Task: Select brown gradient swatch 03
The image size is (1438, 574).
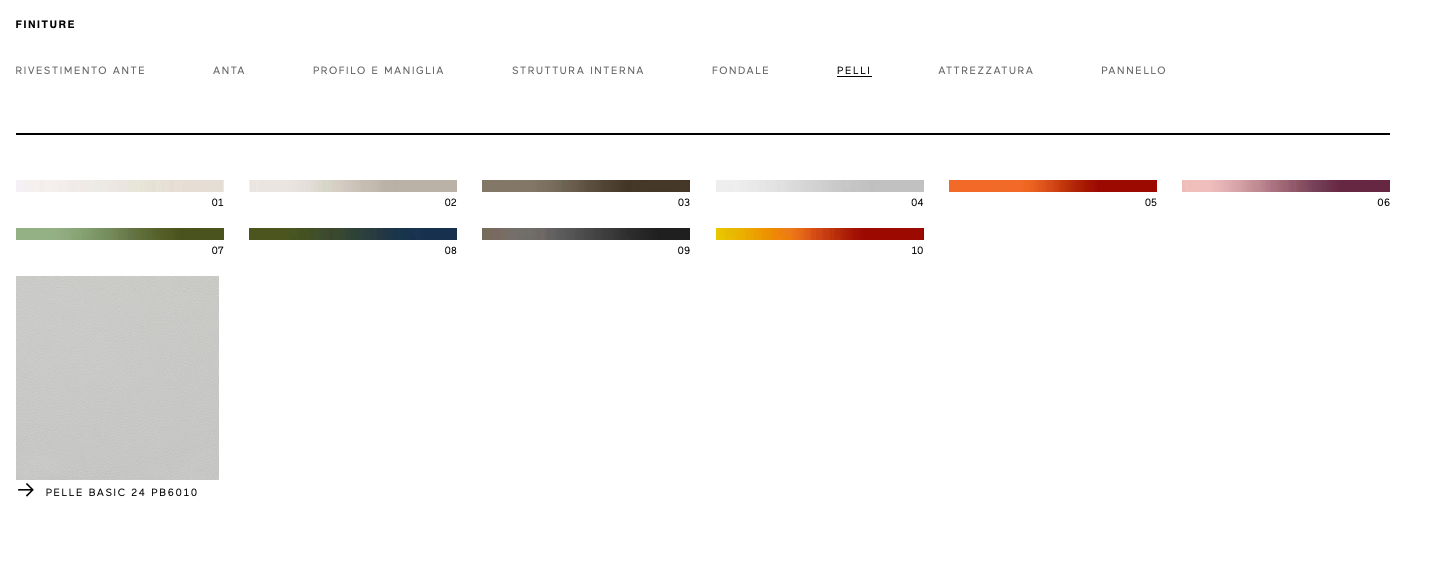Action: (586, 186)
